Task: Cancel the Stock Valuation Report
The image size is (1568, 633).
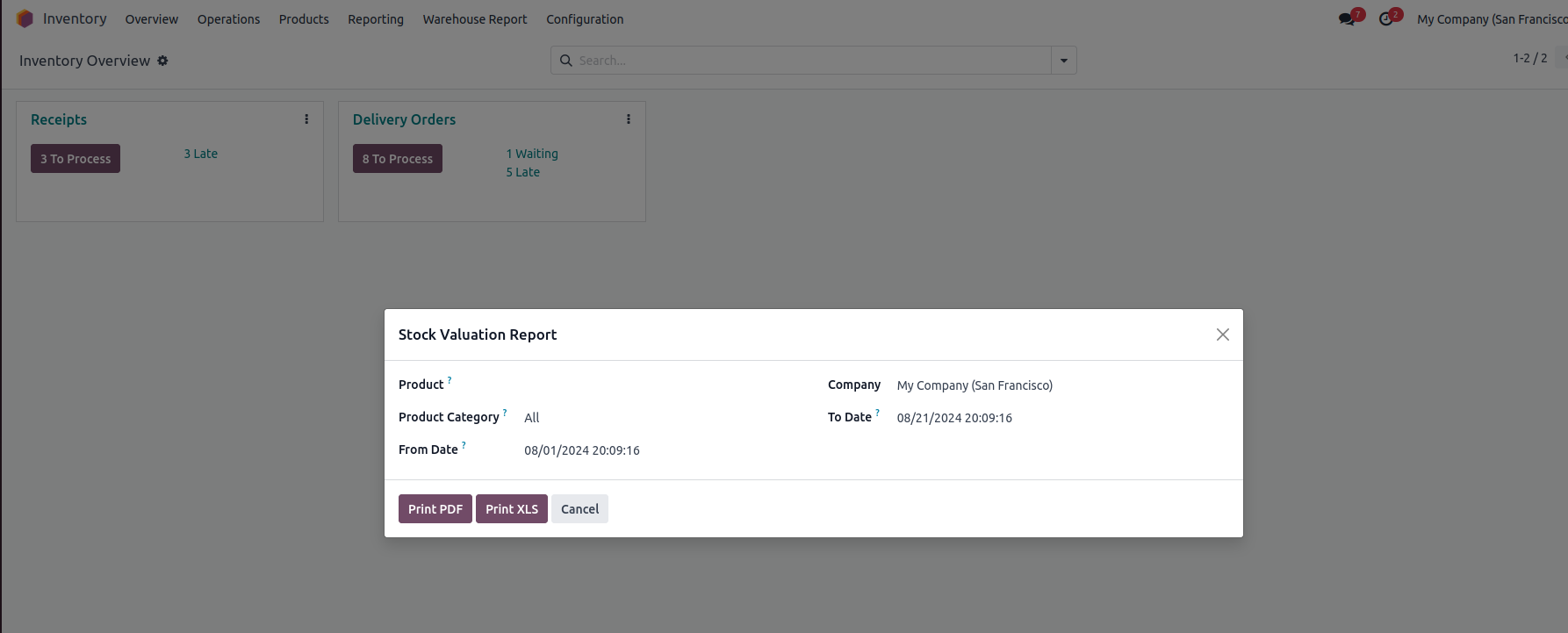Action: (x=579, y=509)
